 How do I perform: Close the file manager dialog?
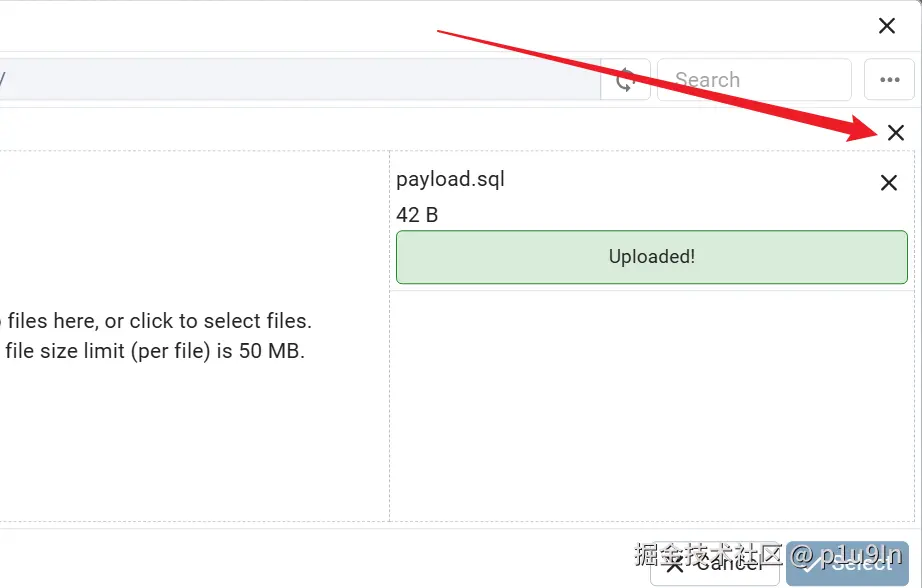point(887,26)
